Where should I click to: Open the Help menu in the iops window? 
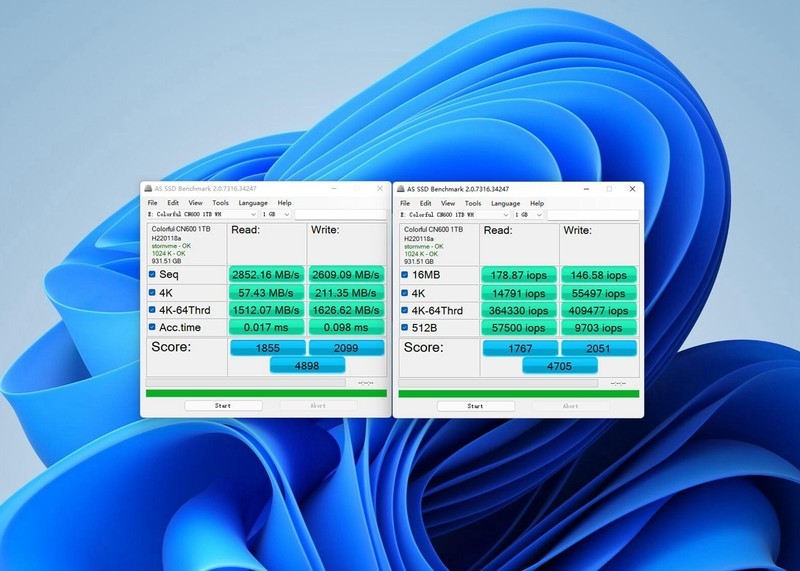pos(537,203)
